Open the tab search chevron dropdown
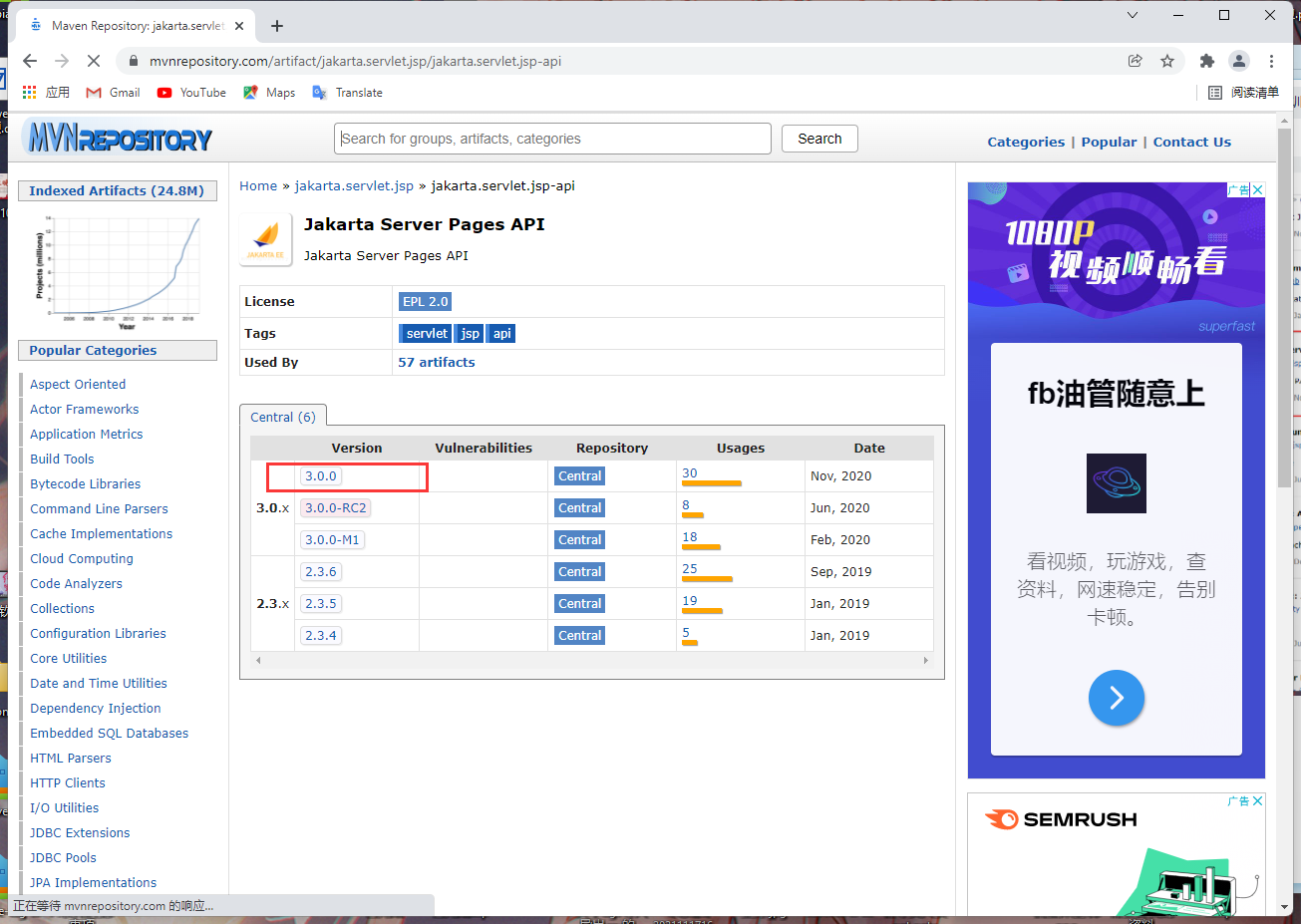This screenshot has width=1301, height=924. 1132,15
